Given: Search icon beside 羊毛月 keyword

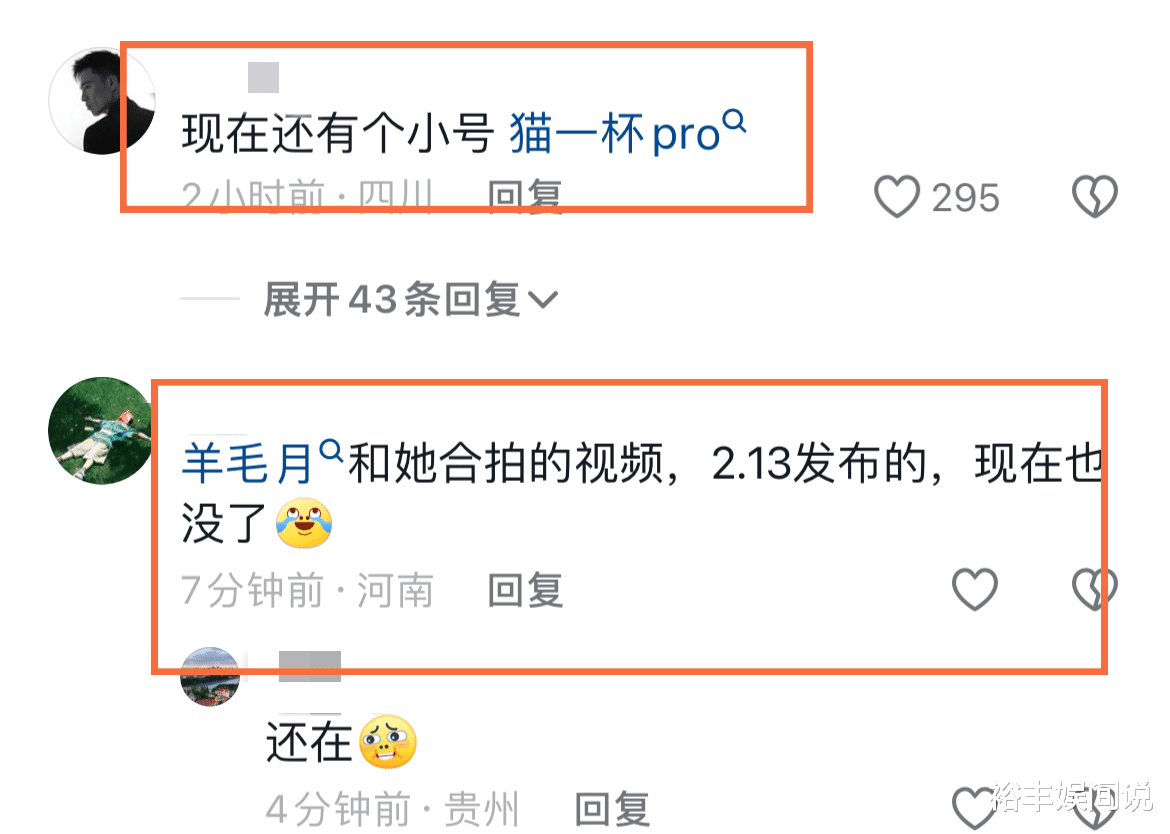Looking at the screenshot, I should [x=331, y=450].
